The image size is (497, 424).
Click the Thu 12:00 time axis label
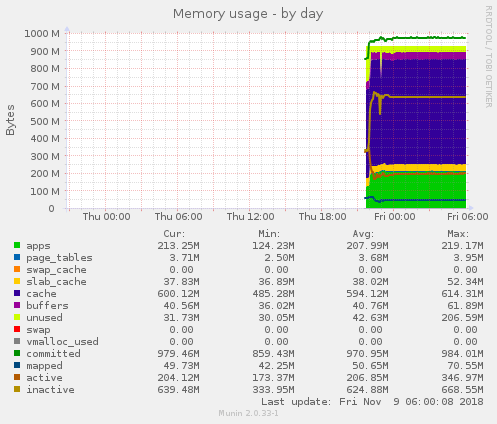(x=251, y=217)
